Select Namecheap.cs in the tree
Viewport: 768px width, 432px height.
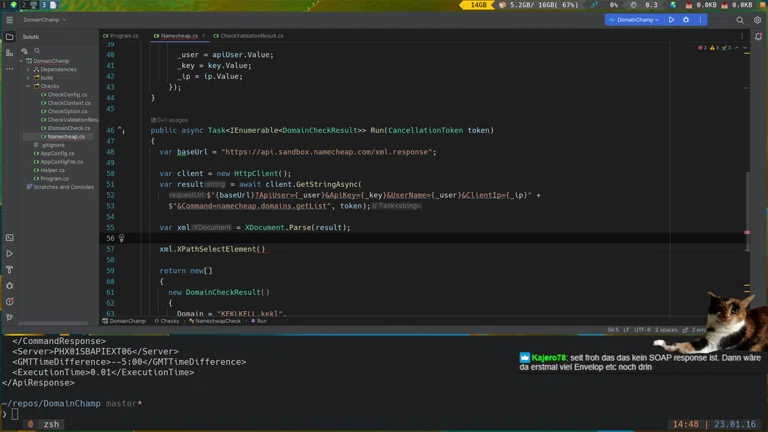[x=63, y=137]
